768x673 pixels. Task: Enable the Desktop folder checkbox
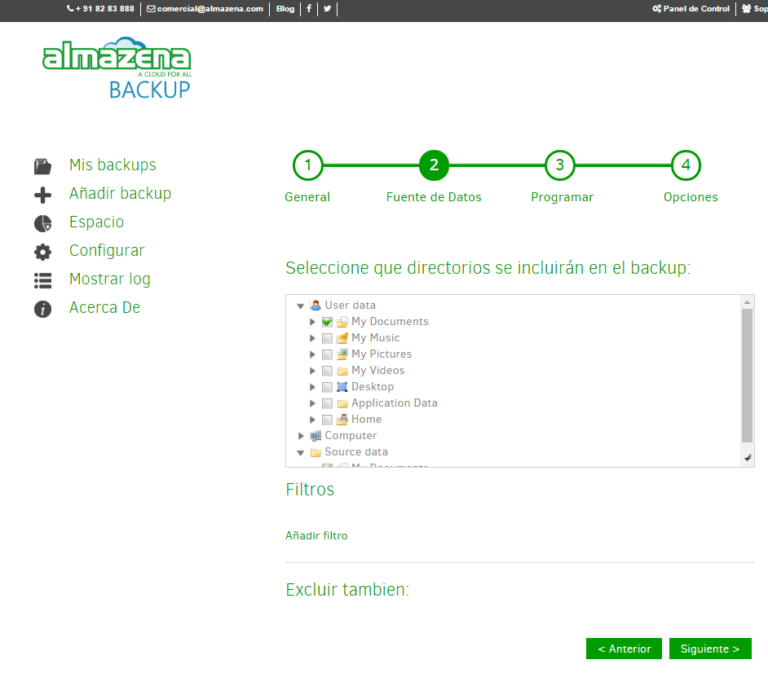[327, 387]
